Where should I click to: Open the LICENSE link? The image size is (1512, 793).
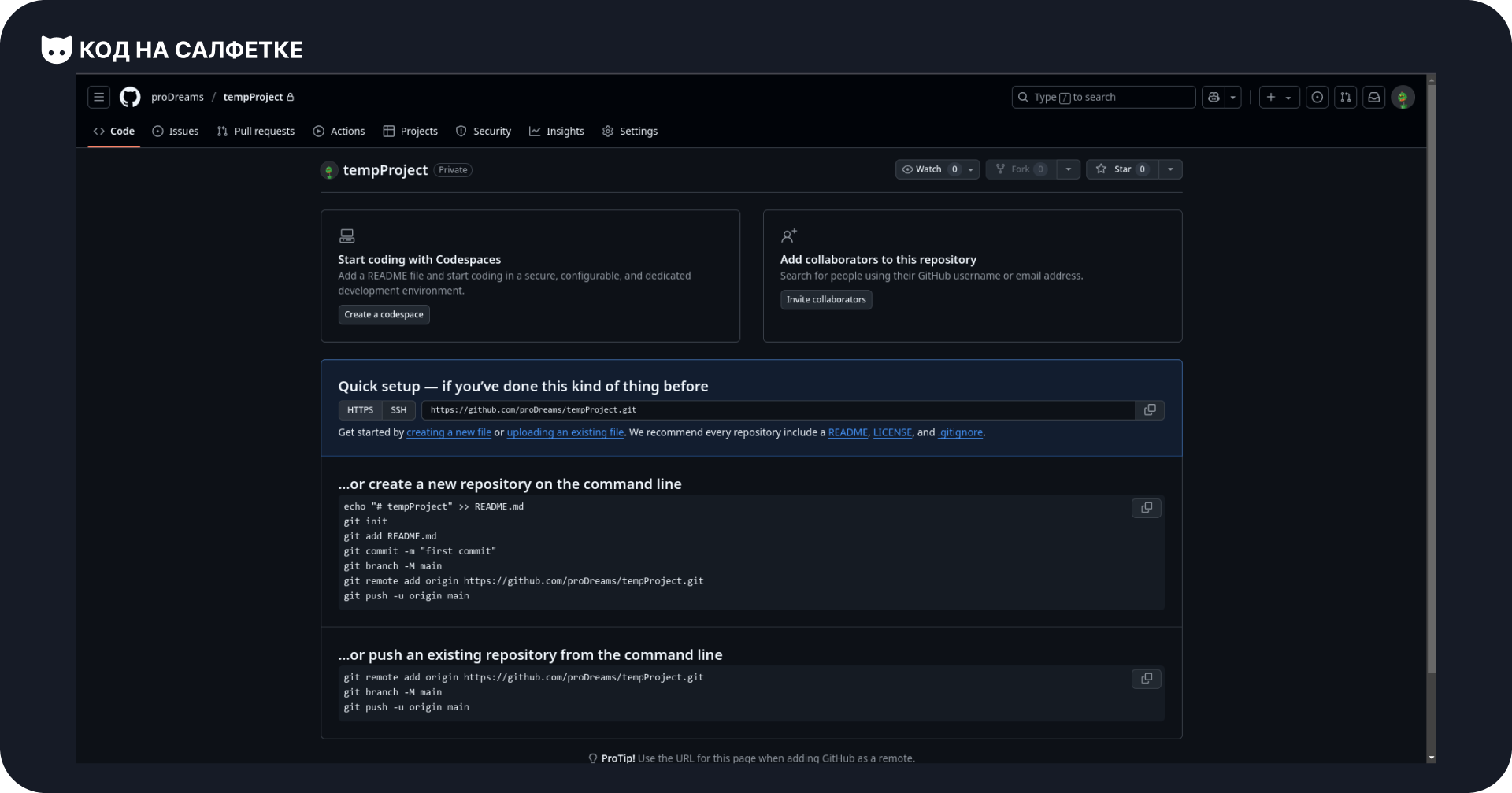892,432
